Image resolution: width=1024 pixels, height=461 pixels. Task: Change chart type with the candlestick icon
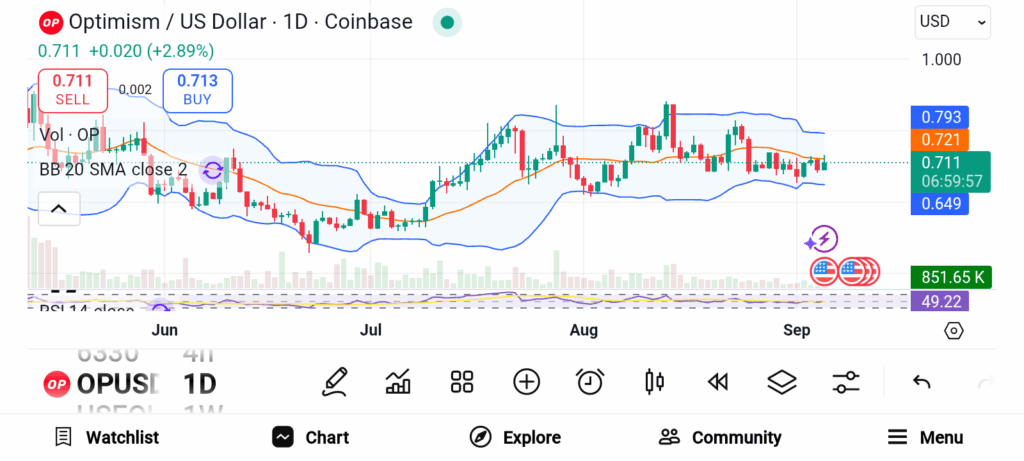(654, 382)
